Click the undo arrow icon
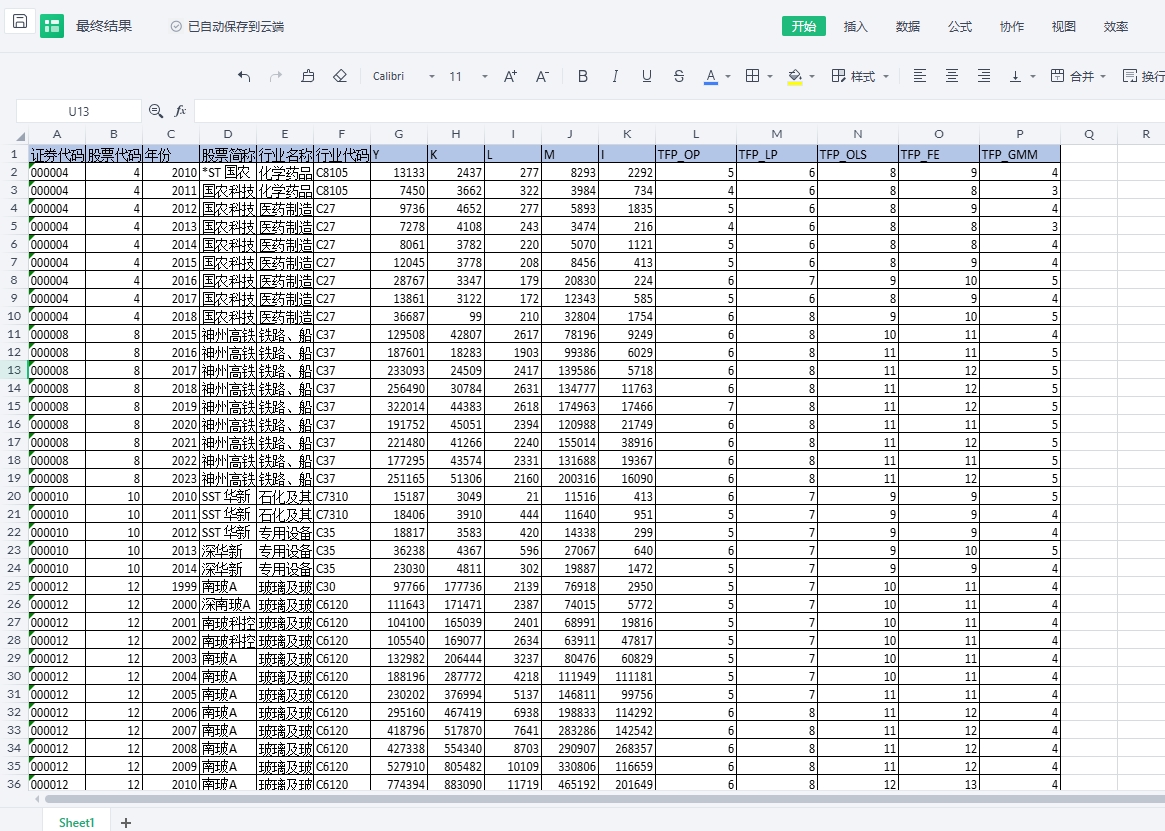 244,76
